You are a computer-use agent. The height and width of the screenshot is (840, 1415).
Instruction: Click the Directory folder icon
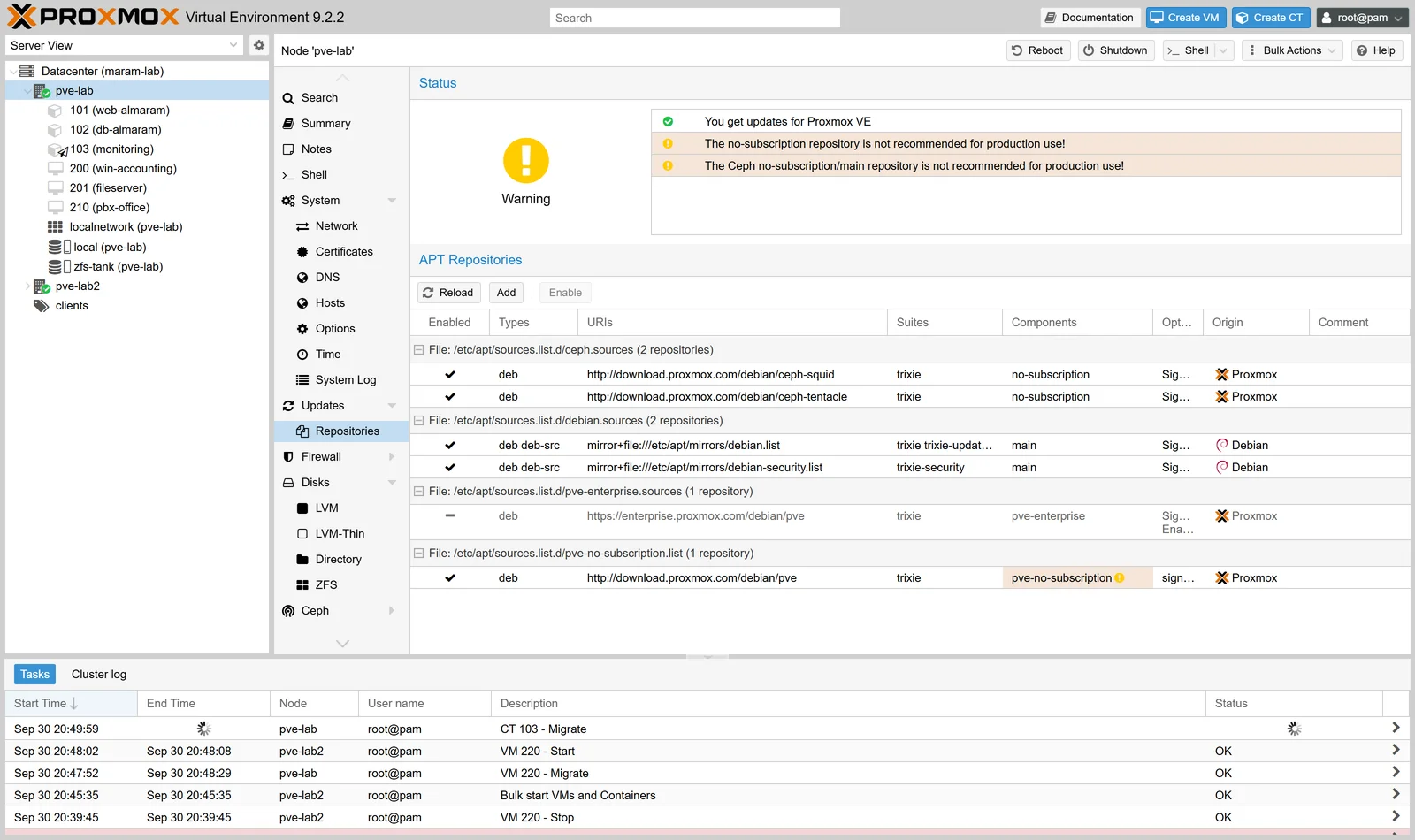coord(302,560)
